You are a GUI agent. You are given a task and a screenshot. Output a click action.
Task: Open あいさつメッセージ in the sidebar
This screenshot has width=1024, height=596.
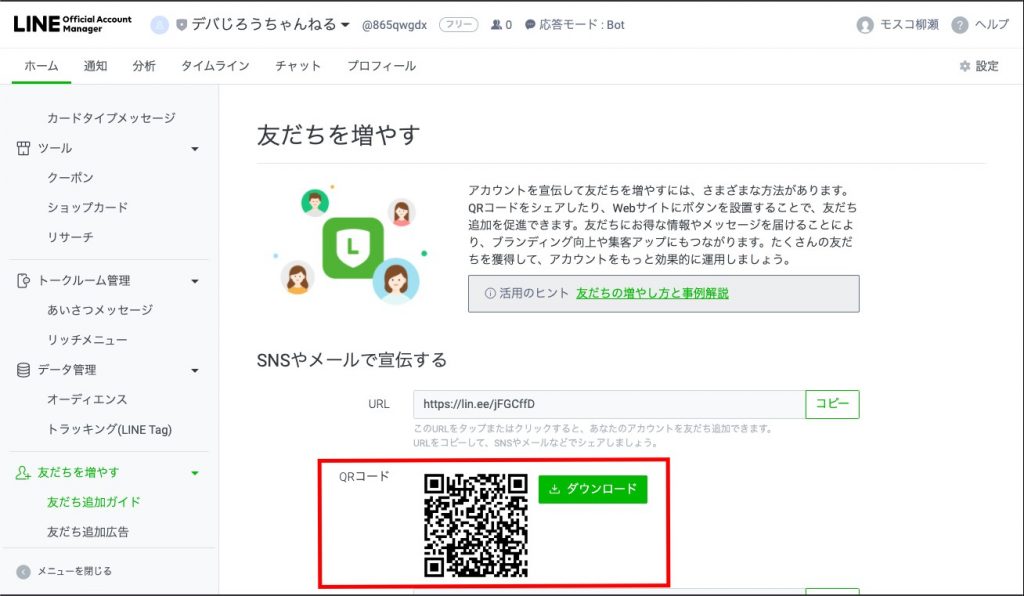(100, 310)
